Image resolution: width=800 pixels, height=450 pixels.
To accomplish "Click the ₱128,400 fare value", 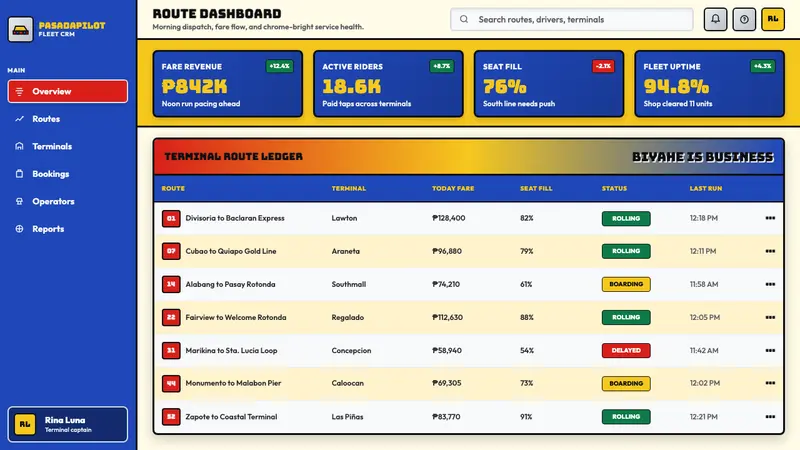I will (x=448, y=218).
